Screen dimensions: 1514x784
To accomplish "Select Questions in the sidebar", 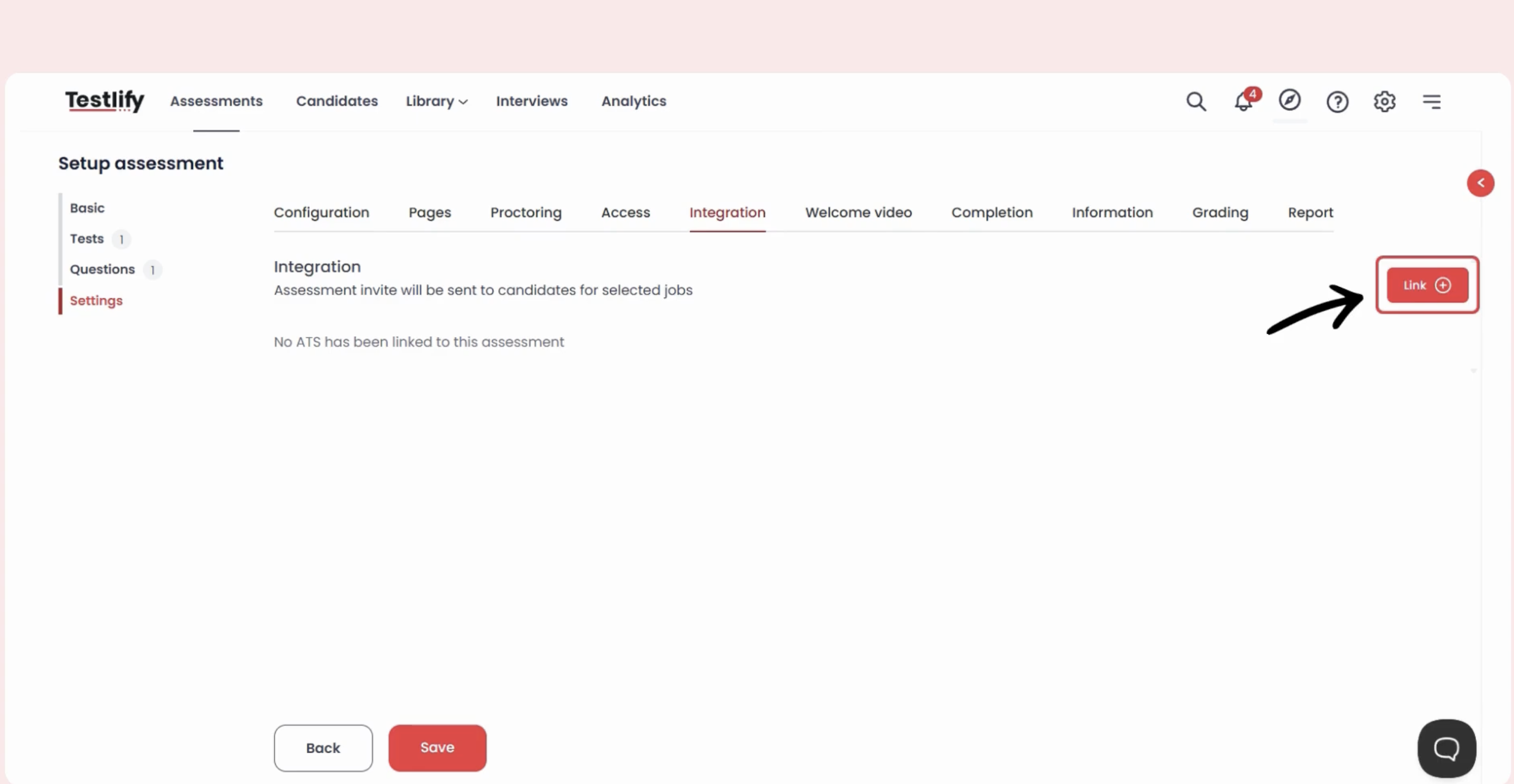I will pyautogui.click(x=102, y=269).
